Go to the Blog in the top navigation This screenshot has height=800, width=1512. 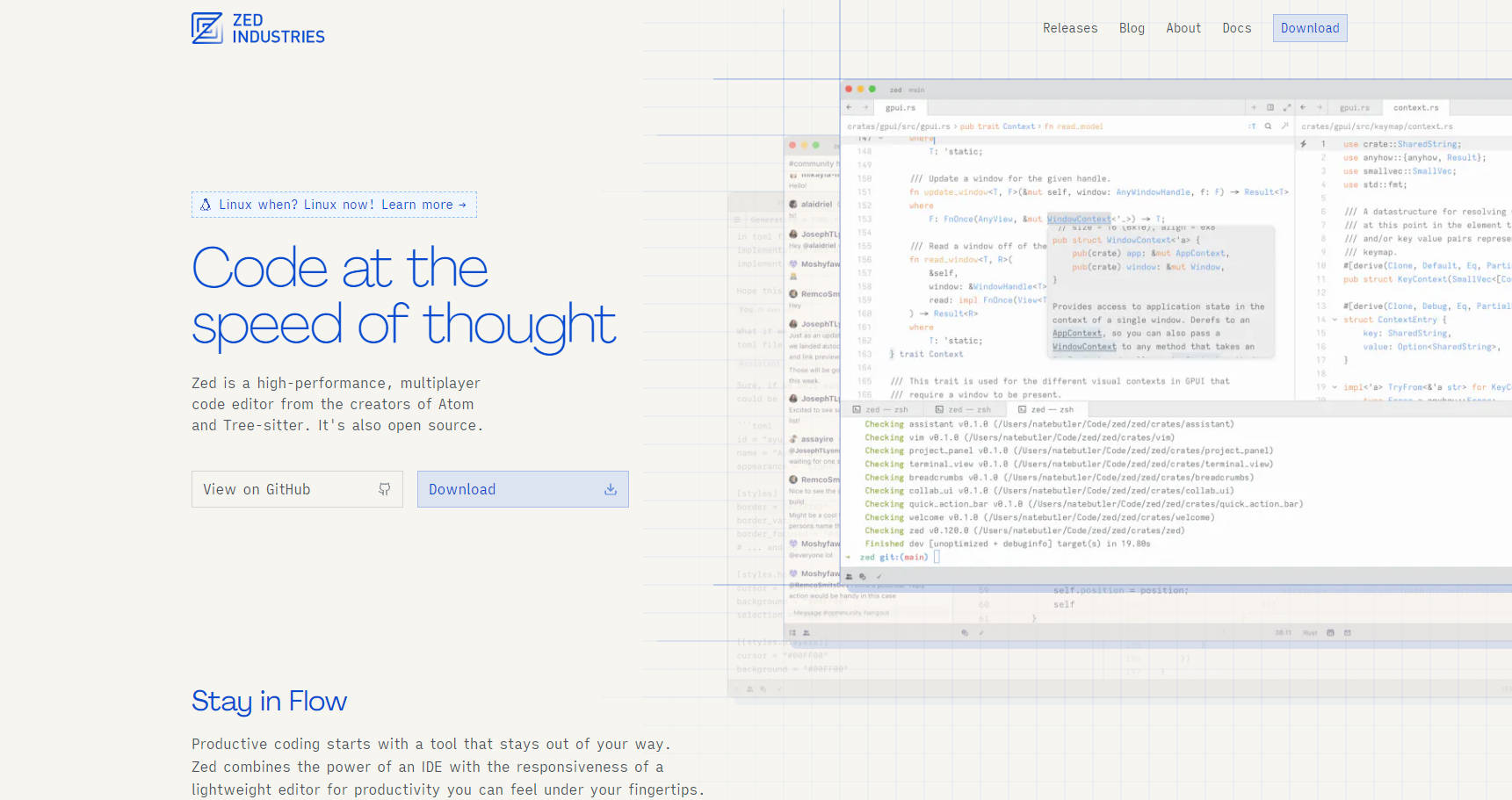click(x=1132, y=28)
